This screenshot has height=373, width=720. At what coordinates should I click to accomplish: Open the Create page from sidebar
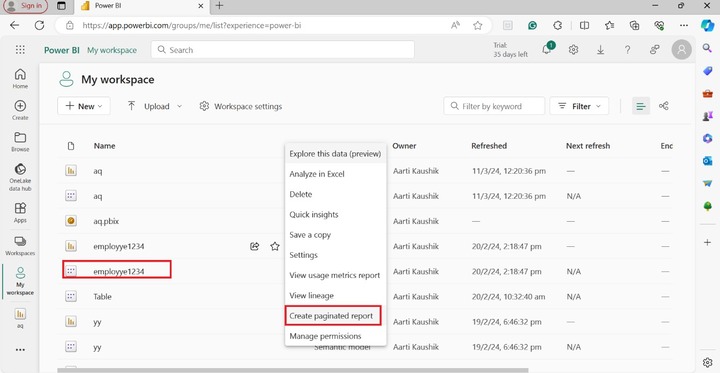[x=20, y=110]
